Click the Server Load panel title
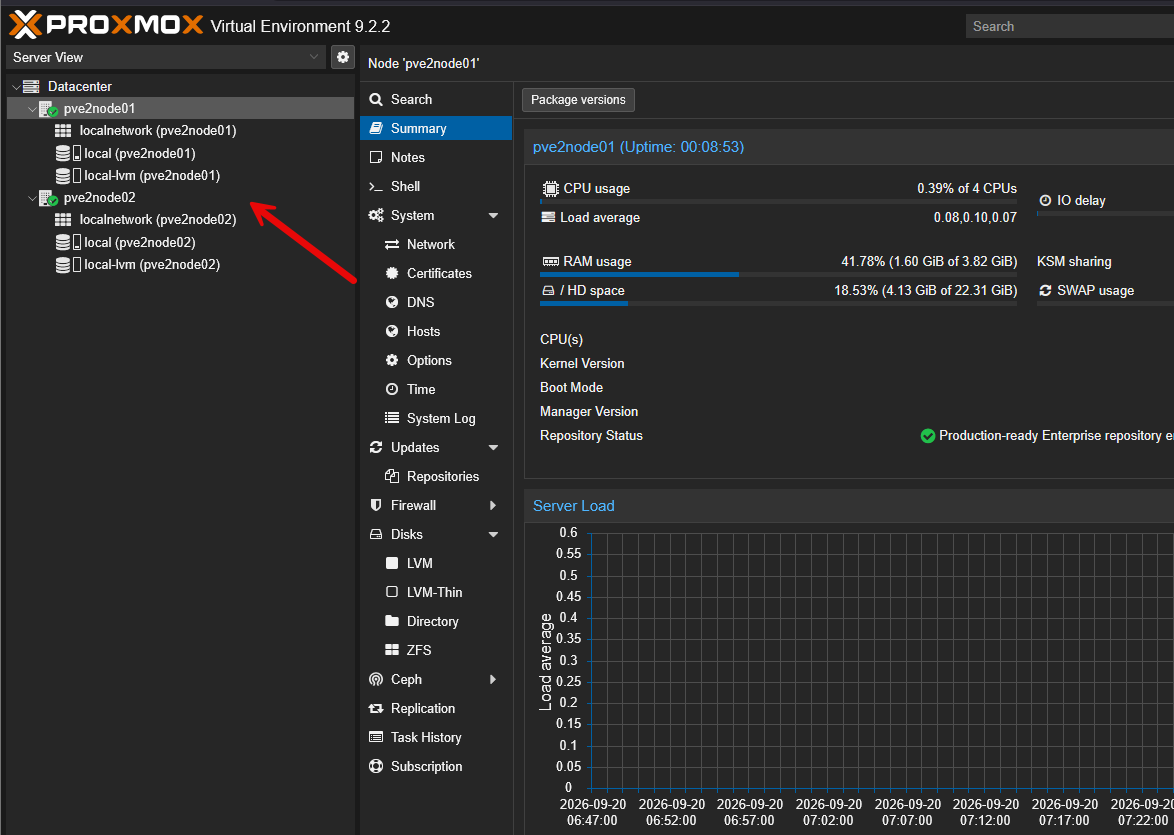1174x835 pixels. (574, 505)
